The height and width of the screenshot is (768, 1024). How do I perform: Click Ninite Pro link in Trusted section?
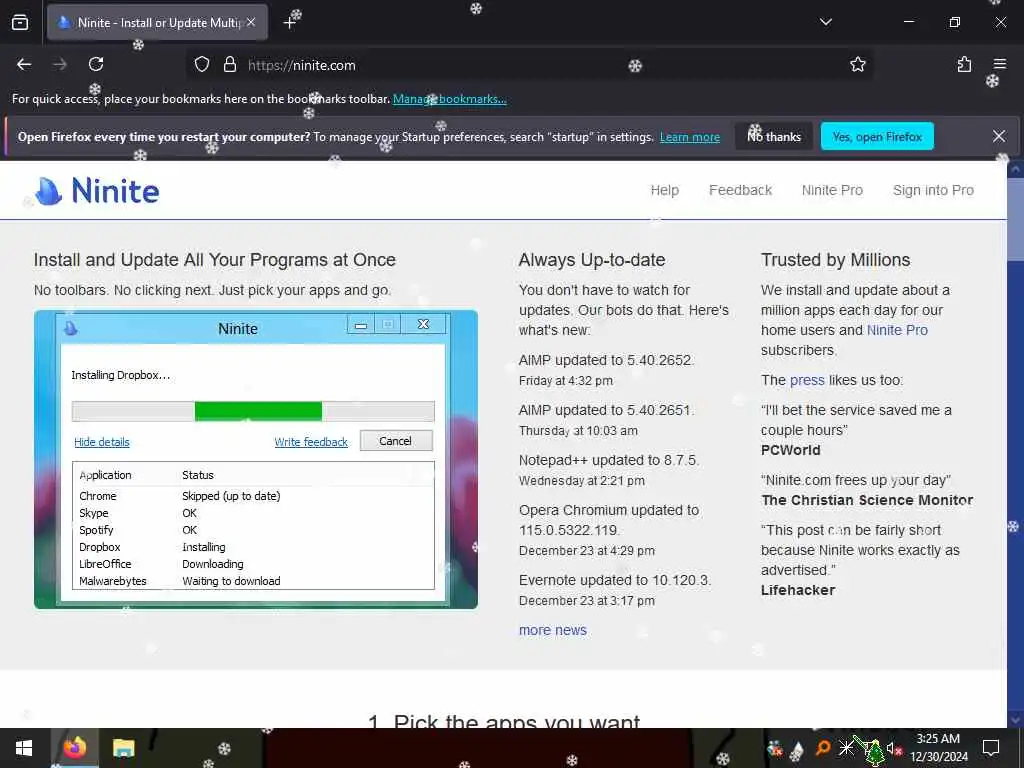[x=897, y=330]
